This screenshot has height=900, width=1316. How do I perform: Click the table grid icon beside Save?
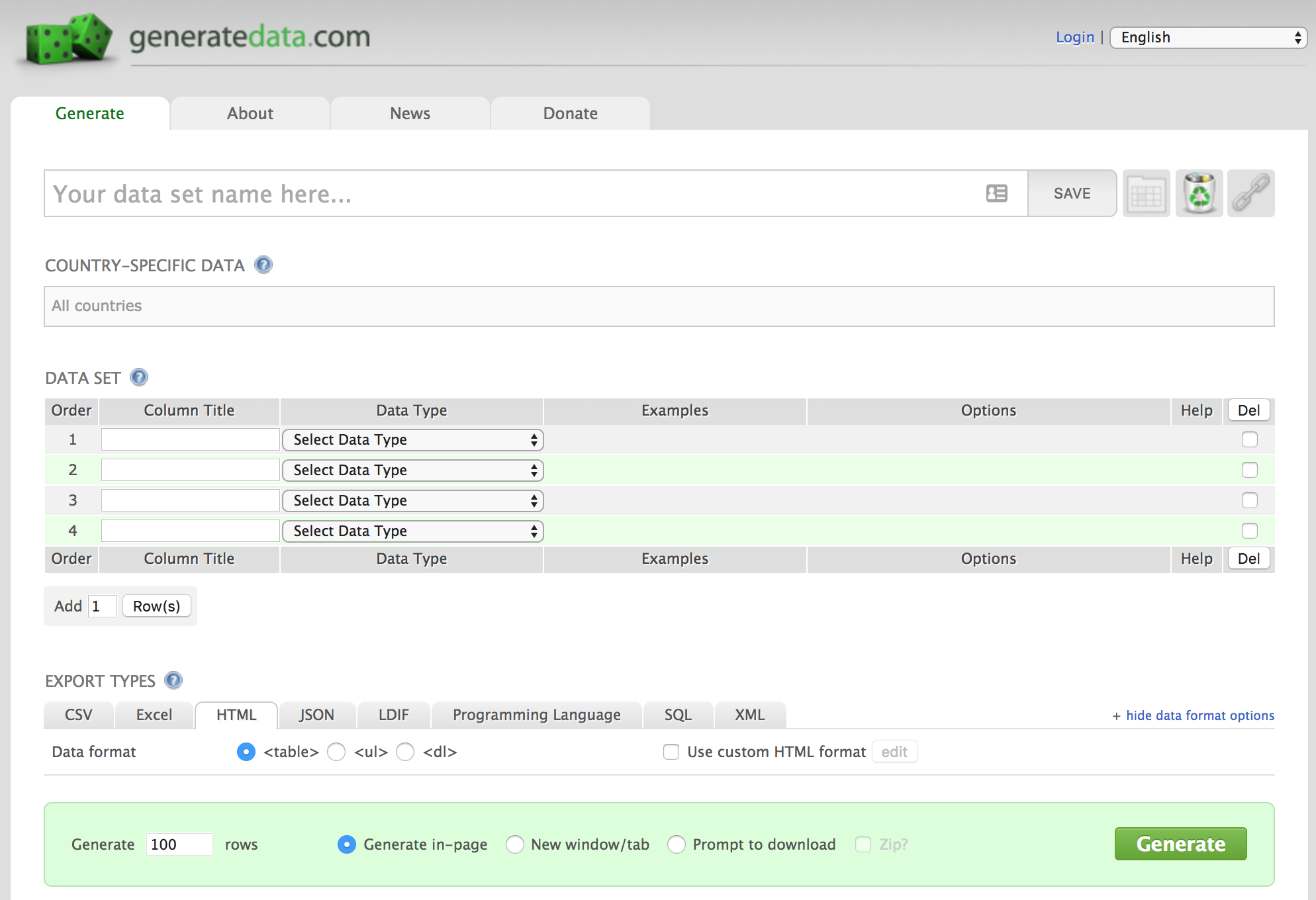(1146, 193)
